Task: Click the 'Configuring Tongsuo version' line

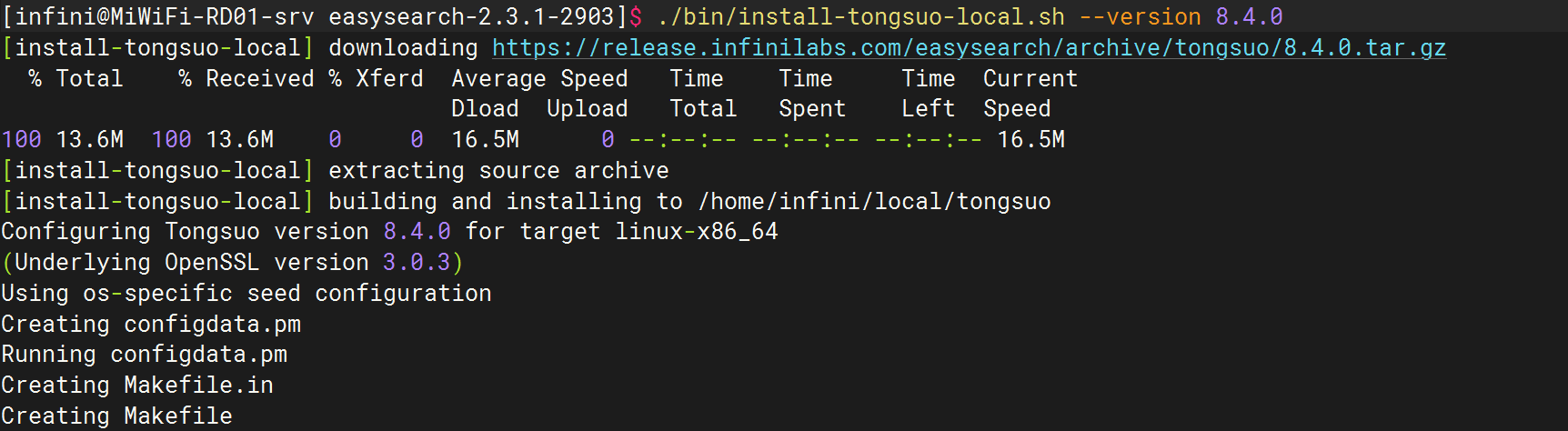Action: [x=389, y=231]
